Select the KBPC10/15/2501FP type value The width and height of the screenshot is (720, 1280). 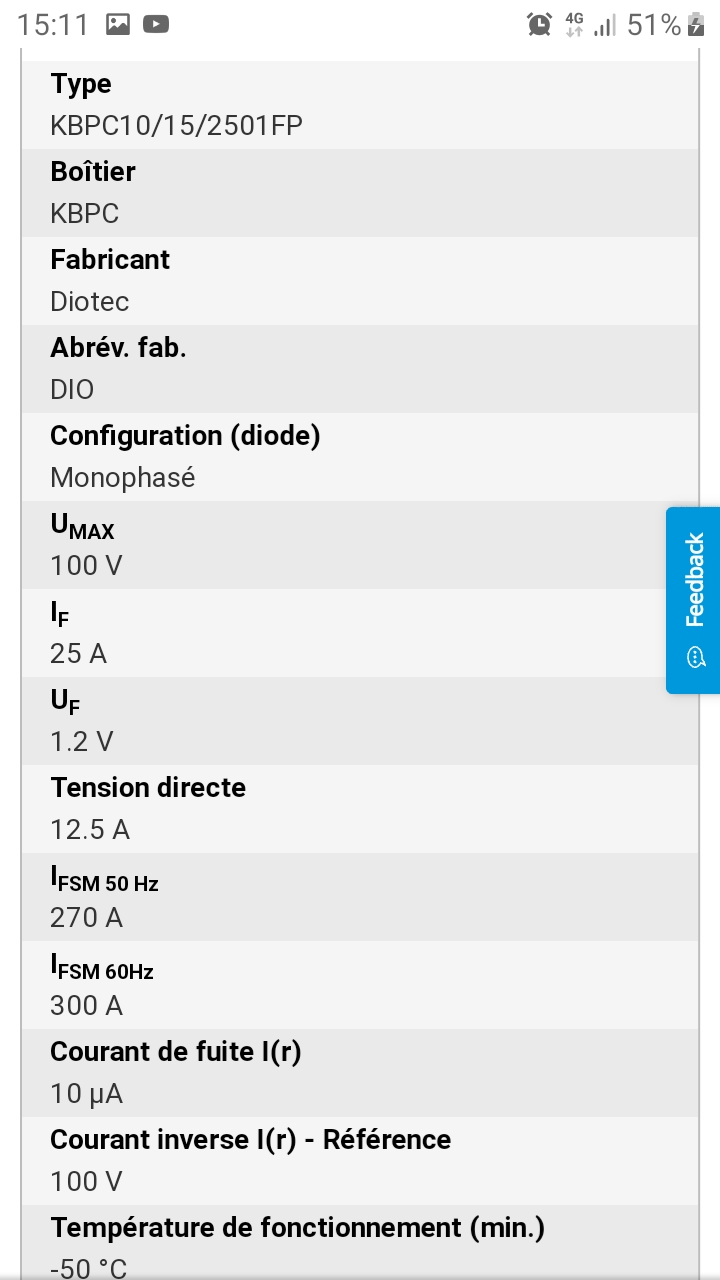pos(176,125)
